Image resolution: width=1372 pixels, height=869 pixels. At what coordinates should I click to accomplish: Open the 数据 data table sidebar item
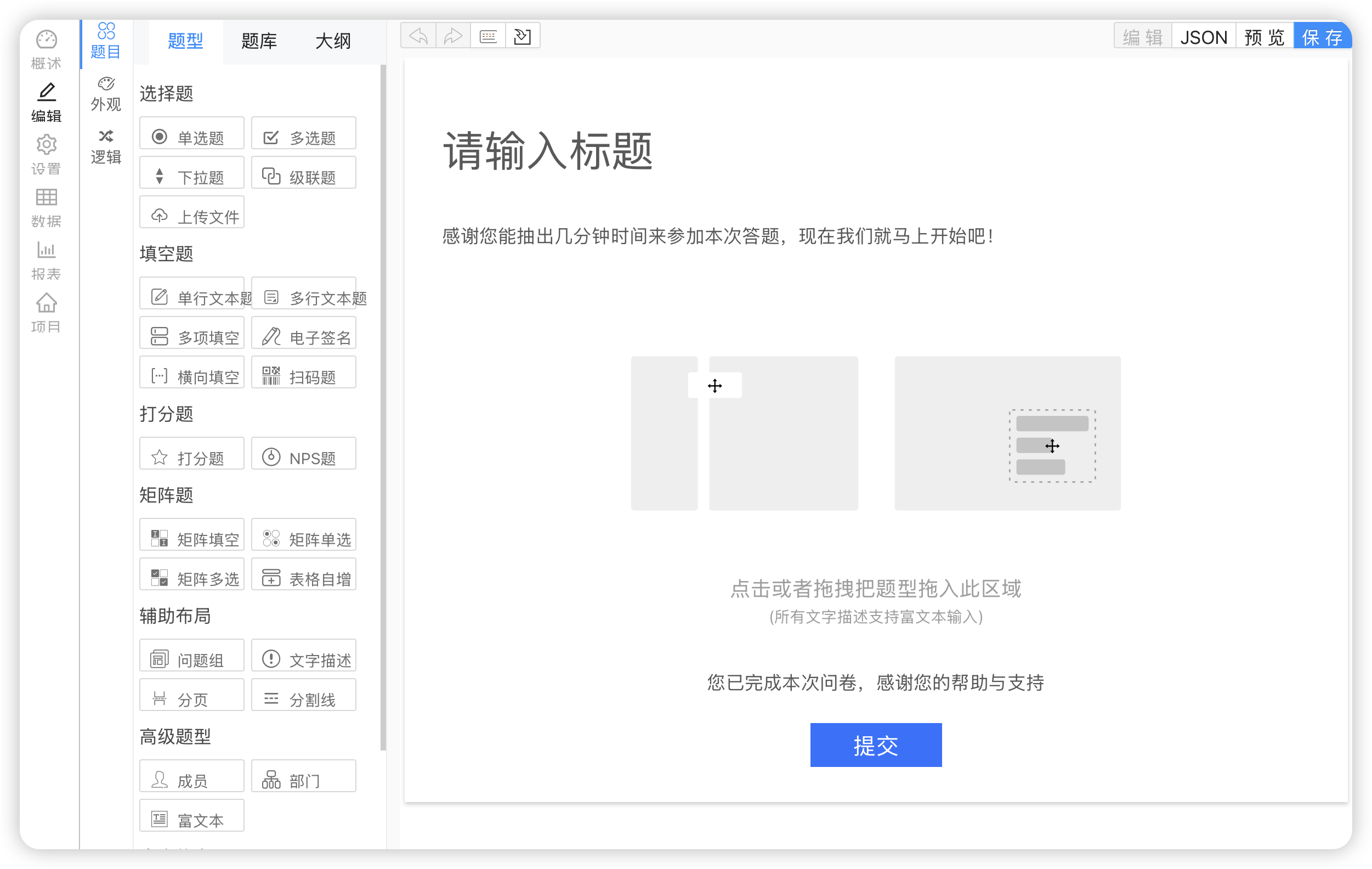click(46, 207)
